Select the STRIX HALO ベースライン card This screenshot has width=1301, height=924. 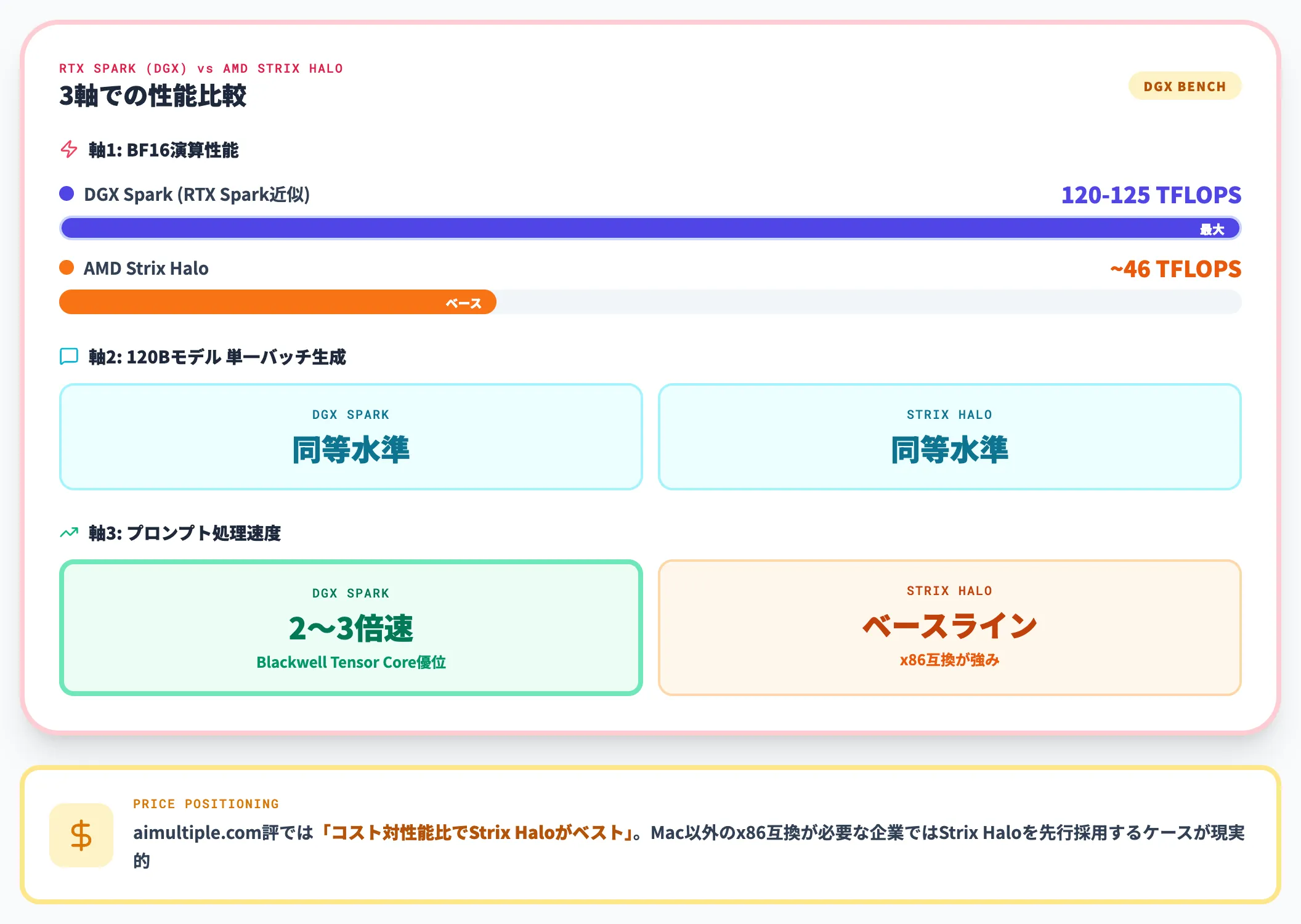(950, 628)
